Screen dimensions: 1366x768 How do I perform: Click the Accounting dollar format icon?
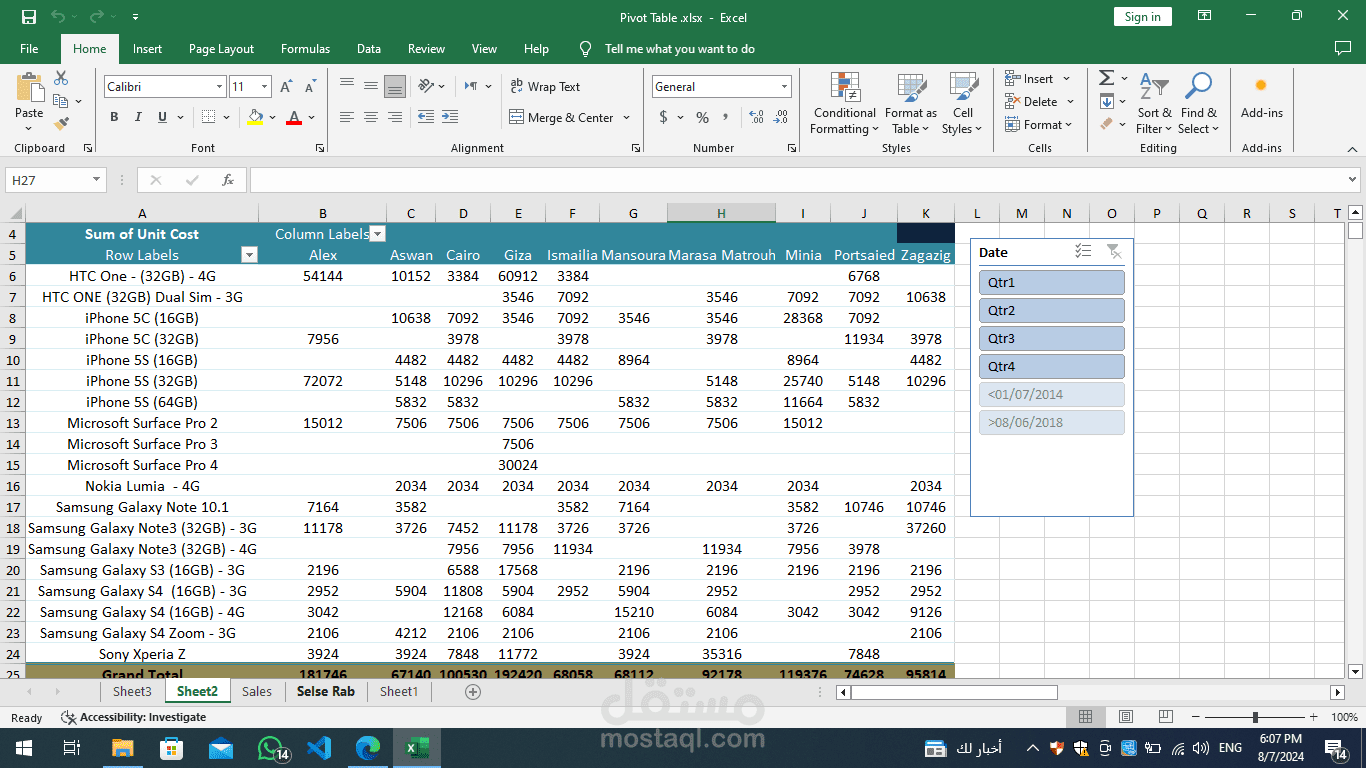[663, 117]
